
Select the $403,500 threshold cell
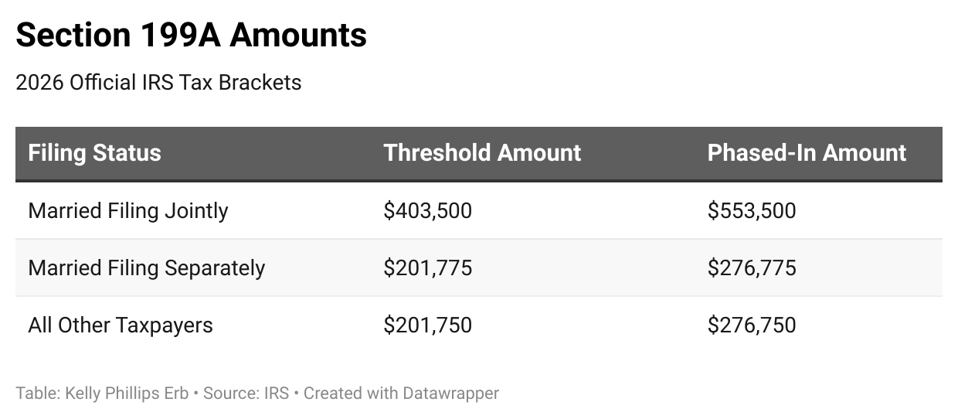[x=427, y=211]
